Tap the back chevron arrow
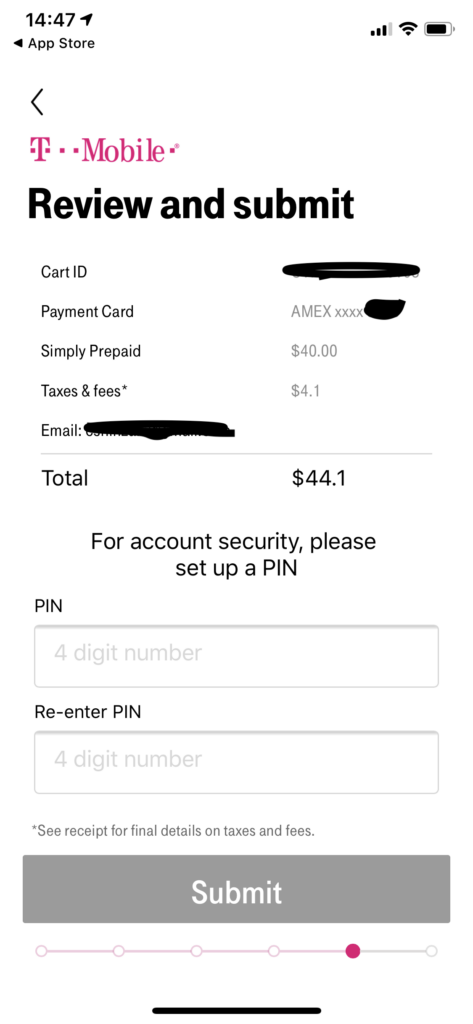 [x=37, y=102]
